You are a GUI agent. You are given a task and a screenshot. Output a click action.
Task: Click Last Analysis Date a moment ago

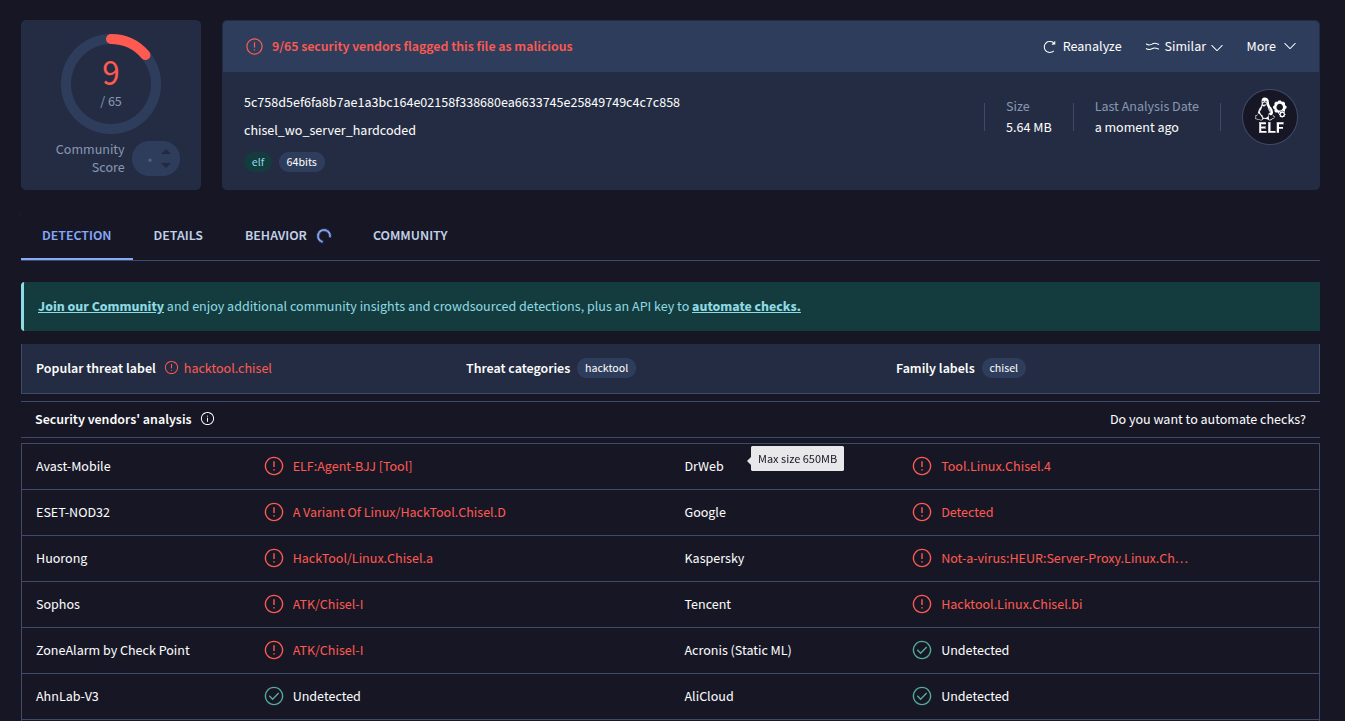(1137, 128)
